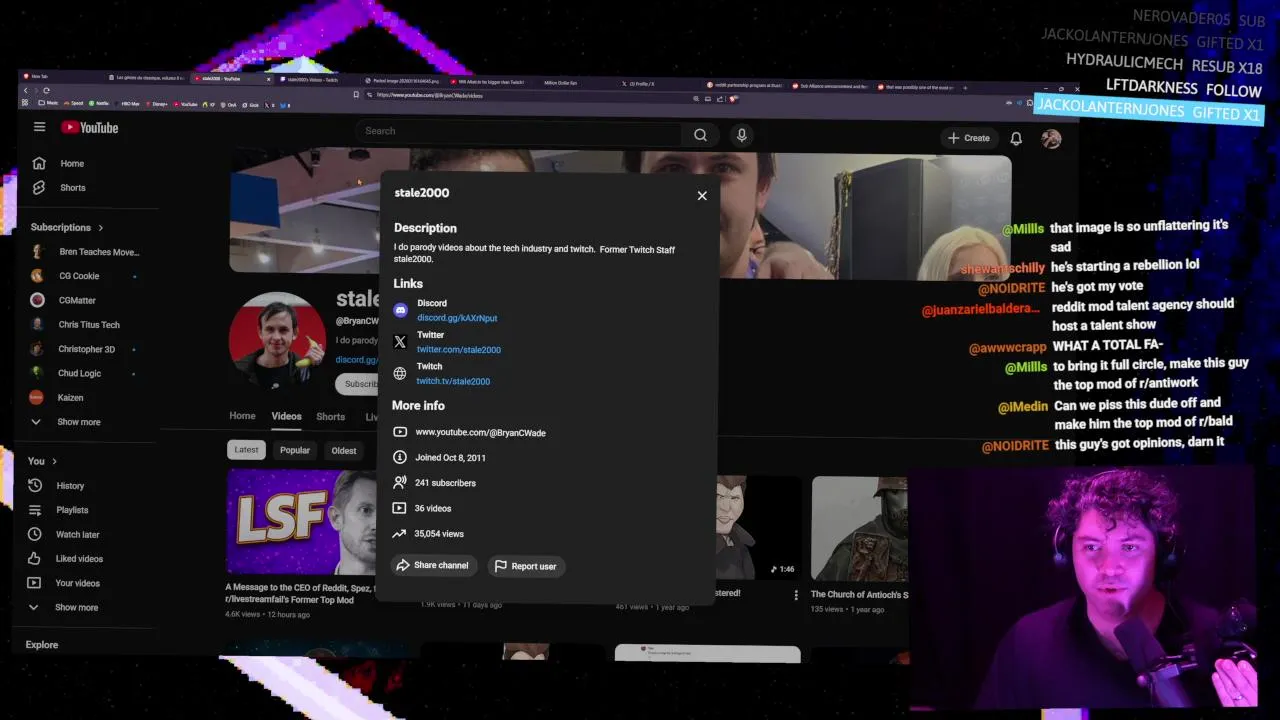1280x720 pixels.
Task: Close the stale2000 about dialog
Action: coord(702,196)
